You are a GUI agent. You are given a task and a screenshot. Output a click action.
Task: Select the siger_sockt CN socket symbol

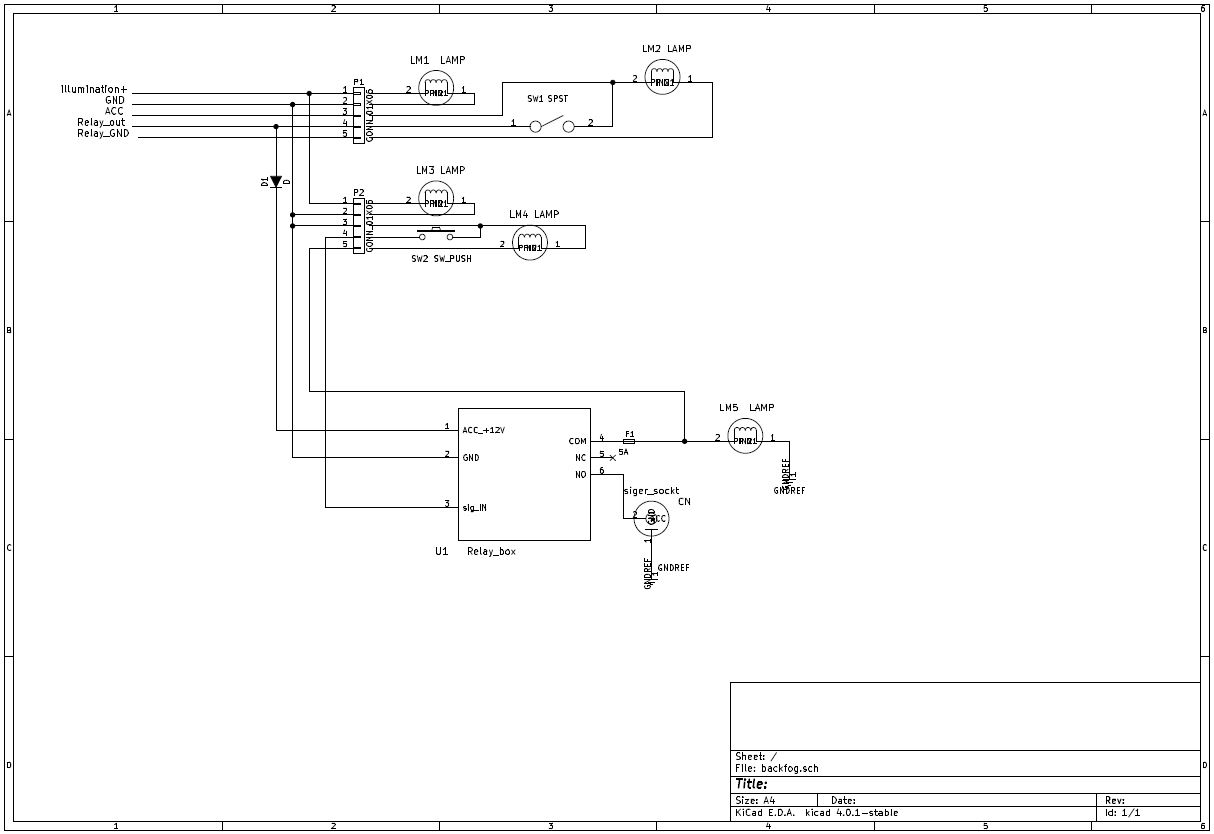pos(651,518)
